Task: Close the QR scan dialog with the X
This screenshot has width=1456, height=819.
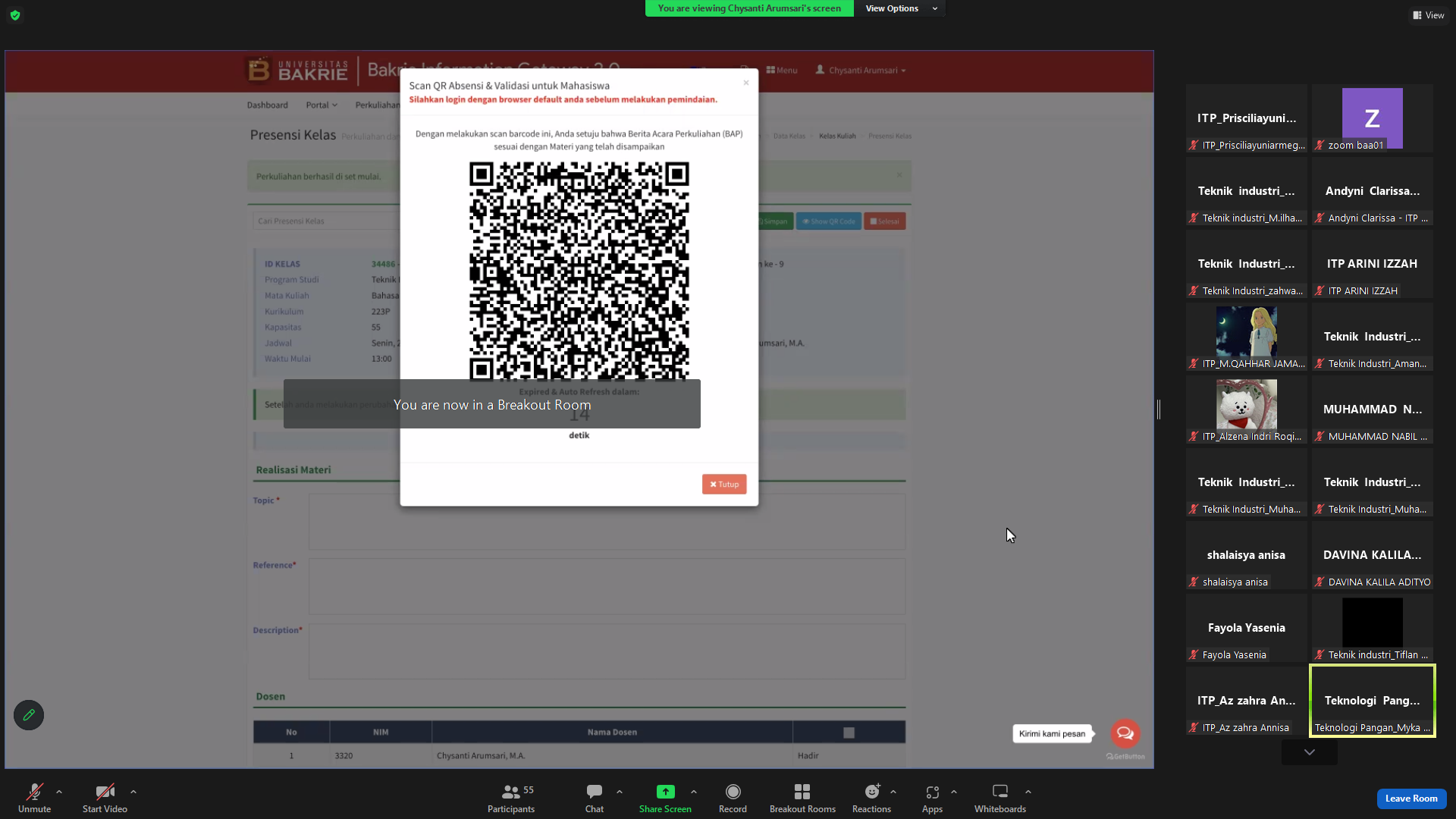Action: (x=746, y=83)
